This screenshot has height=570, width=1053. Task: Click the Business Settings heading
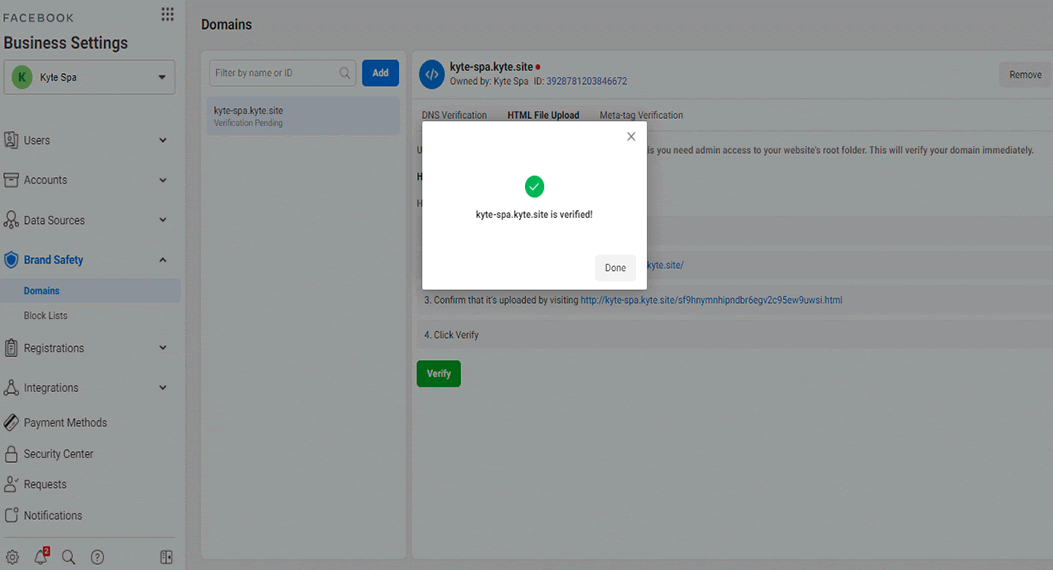coord(65,42)
